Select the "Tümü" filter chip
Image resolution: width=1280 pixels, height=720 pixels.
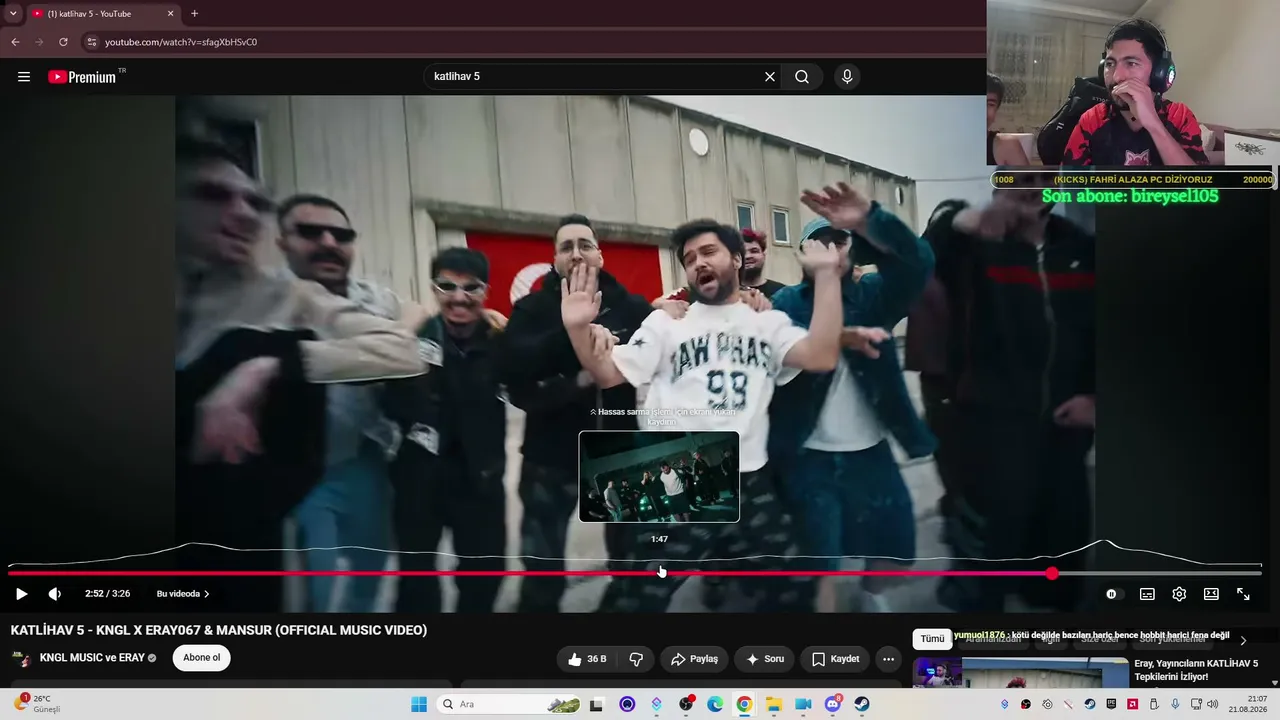click(x=932, y=639)
